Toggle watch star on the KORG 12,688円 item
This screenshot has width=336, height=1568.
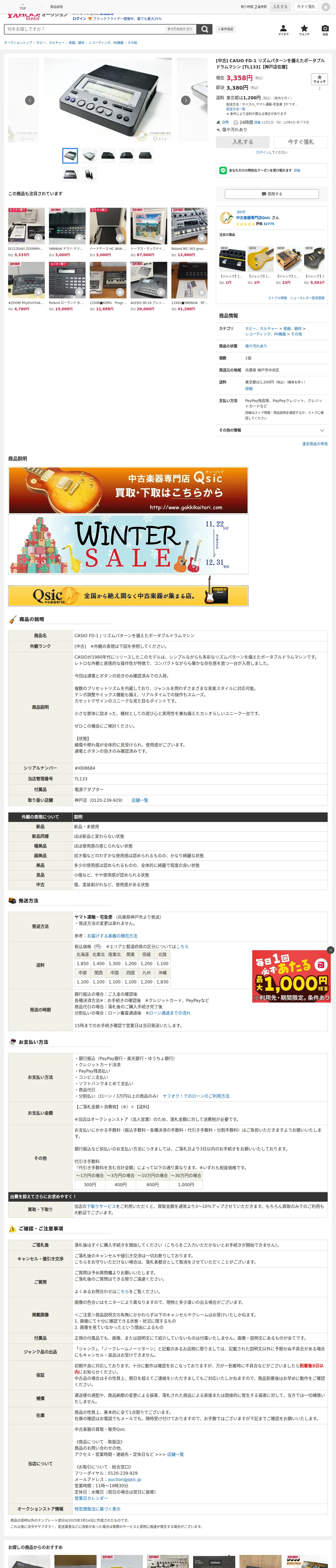120,292
